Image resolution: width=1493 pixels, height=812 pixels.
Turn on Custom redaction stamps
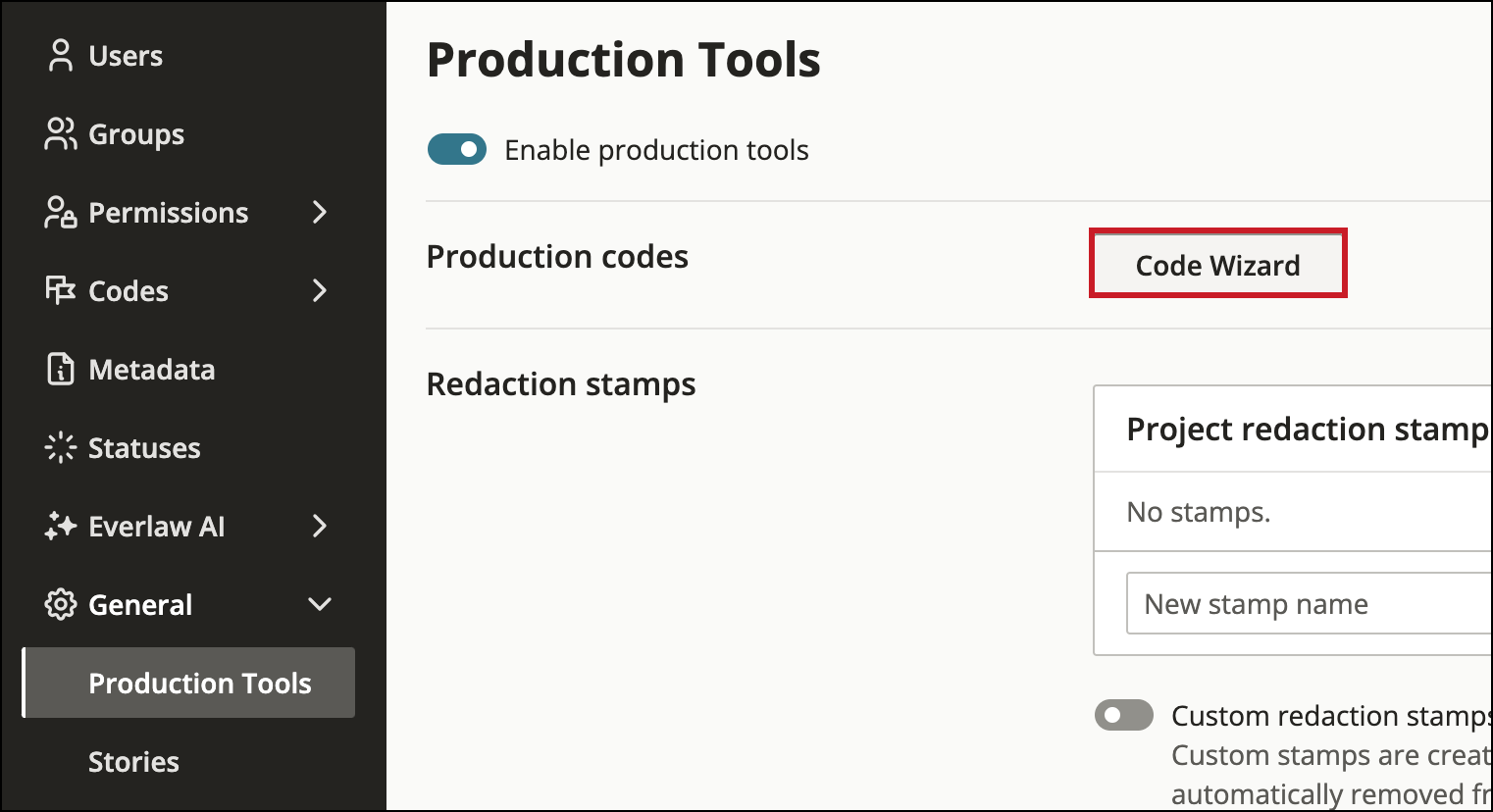pos(1123,715)
